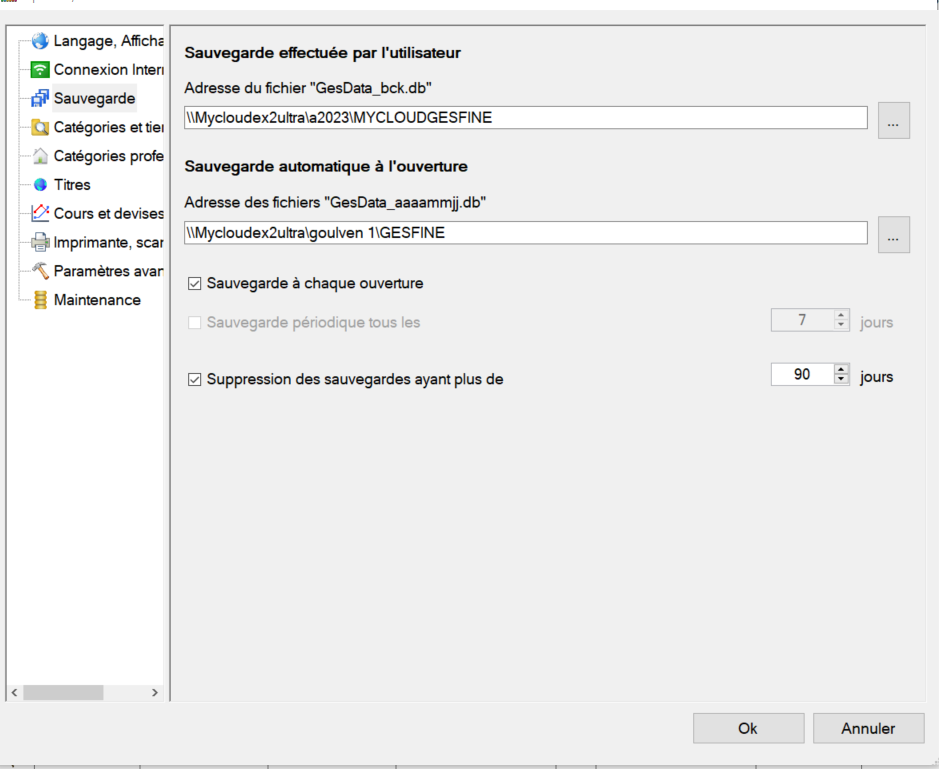
Task: Browse for the GesData_bck.db backup folder
Action: (x=894, y=120)
